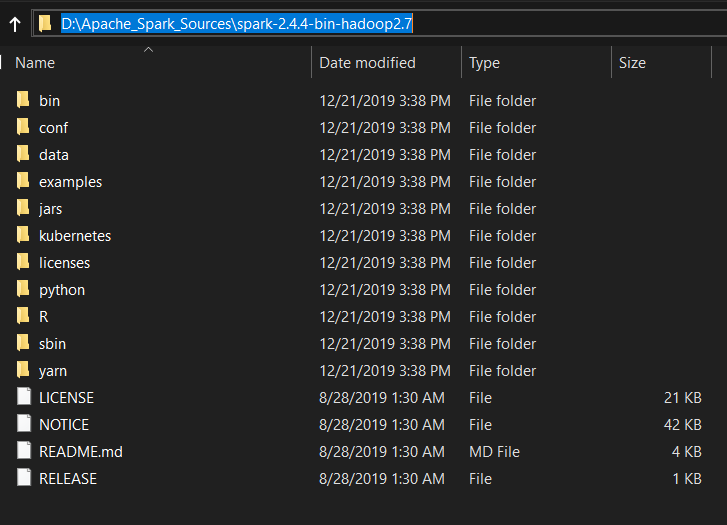Click the Up directory arrow icon
Viewport: 727px width, 525px height.
(15, 24)
